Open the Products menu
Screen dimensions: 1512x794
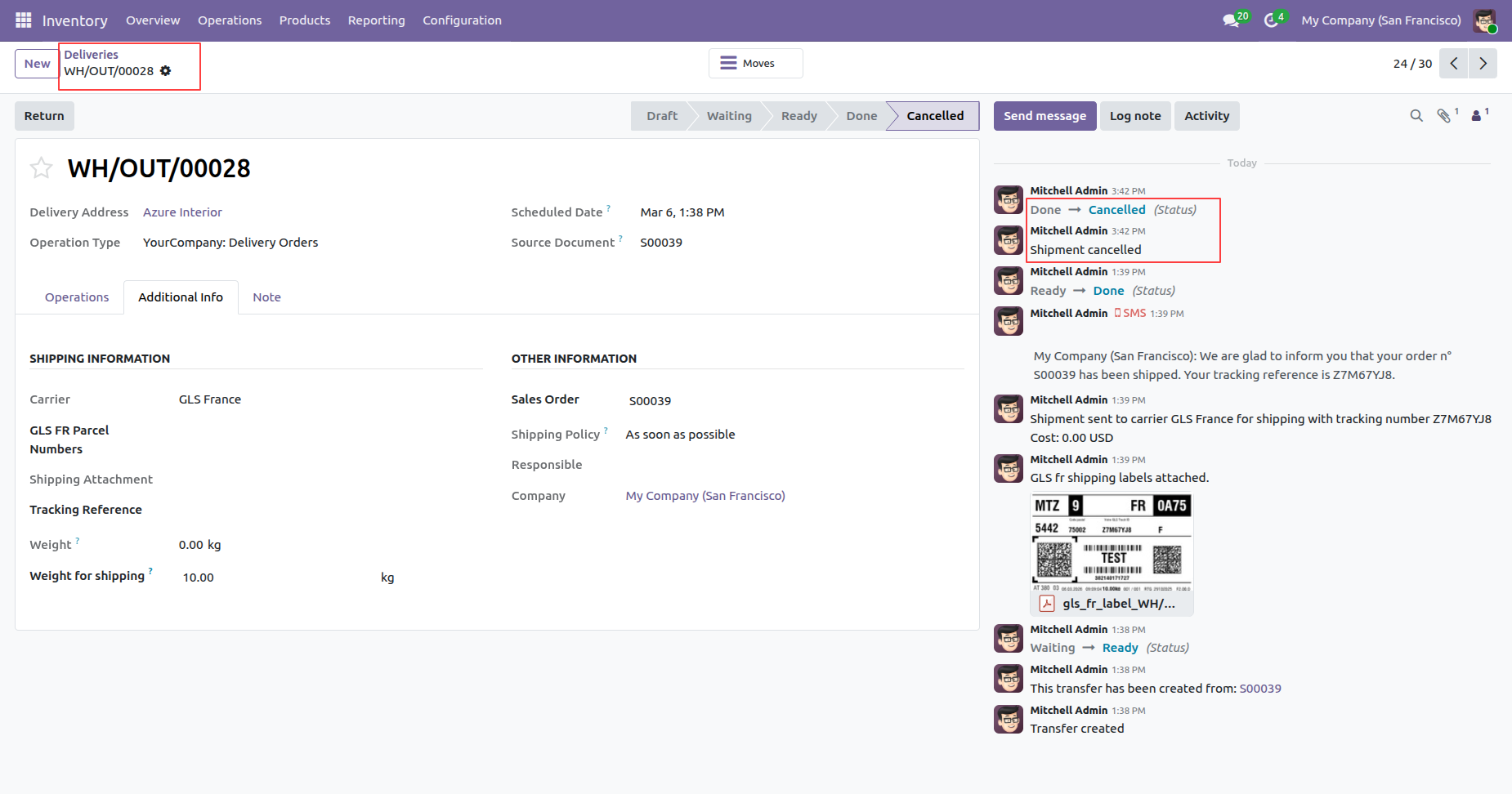[305, 20]
